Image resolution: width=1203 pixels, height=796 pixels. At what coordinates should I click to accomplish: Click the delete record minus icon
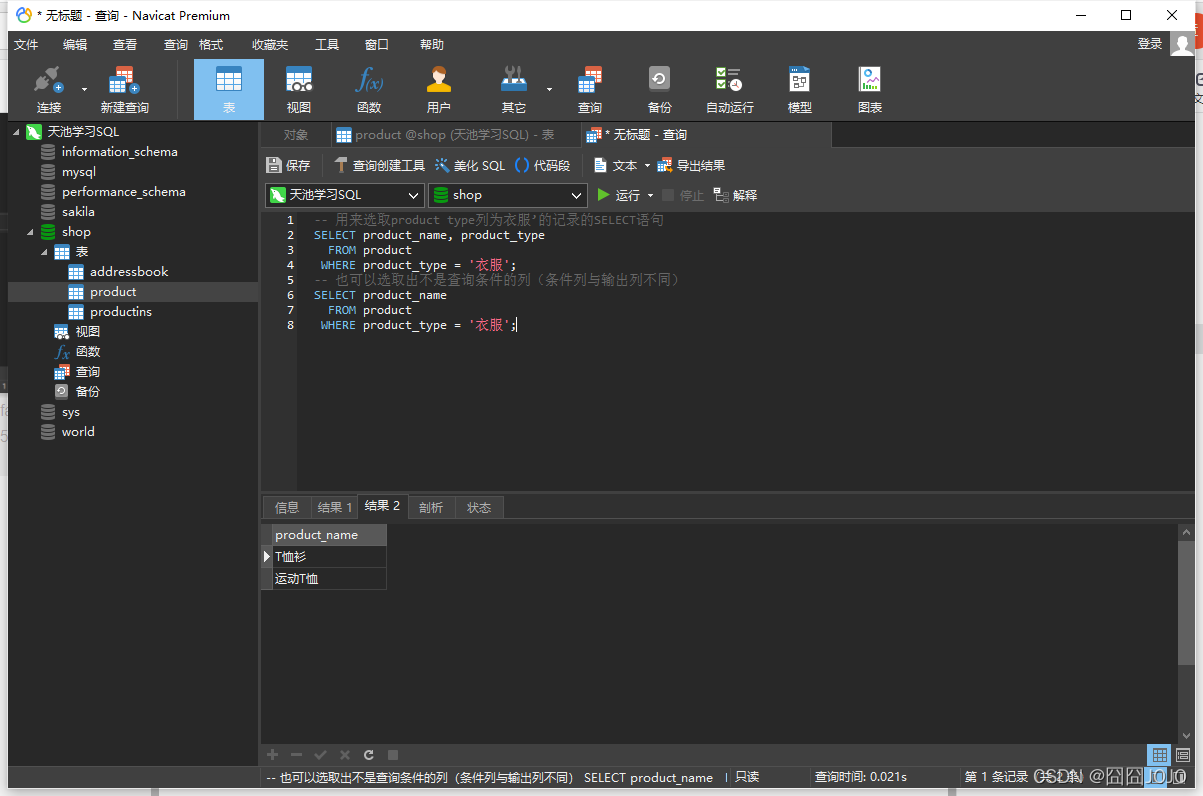point(296,755)
